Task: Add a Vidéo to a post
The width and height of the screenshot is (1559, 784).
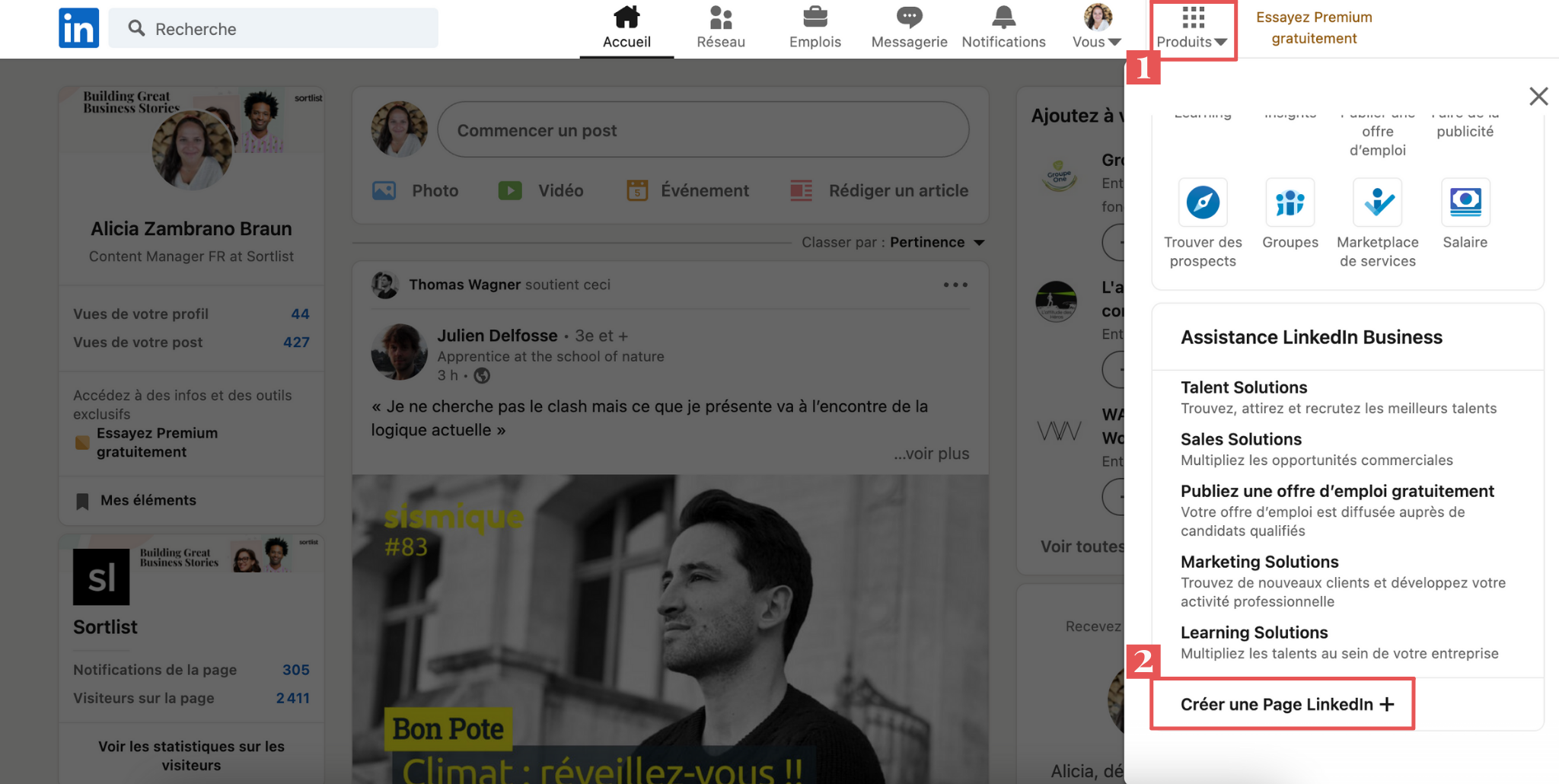Action: 540,190
